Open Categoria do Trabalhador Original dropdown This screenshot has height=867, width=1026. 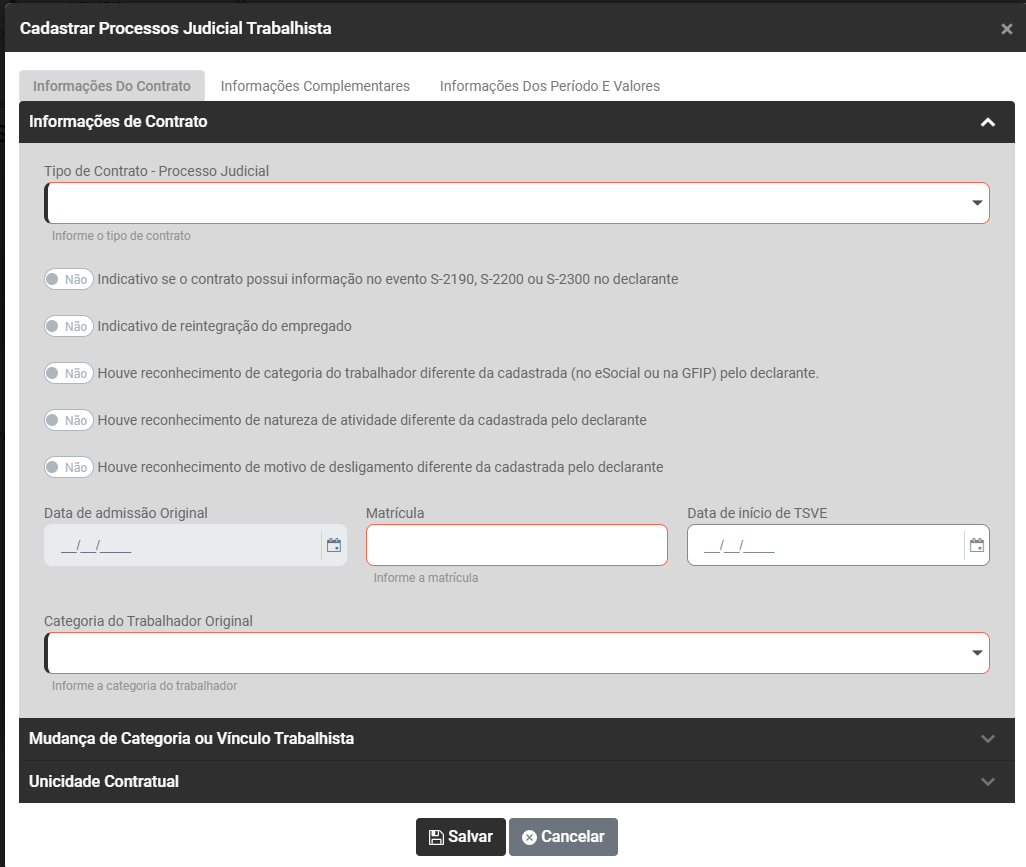tap(516, 653)
